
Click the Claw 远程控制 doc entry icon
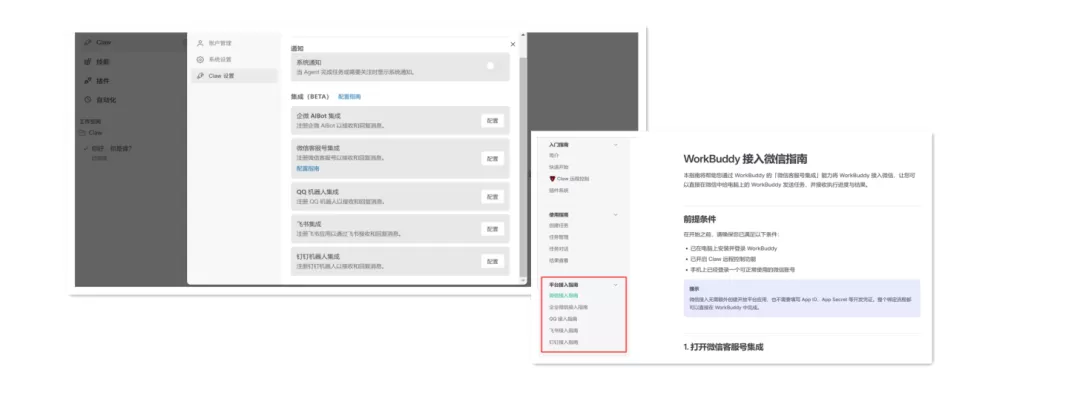point(552,178)
